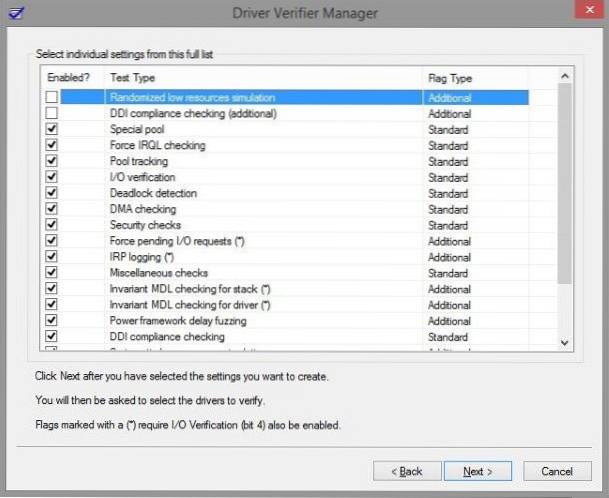The width and height of the screenshot is (609, 498).
Task: Disable Force IRQL checking checkbox
Action: pyautogui.click(x=51, y=146)
